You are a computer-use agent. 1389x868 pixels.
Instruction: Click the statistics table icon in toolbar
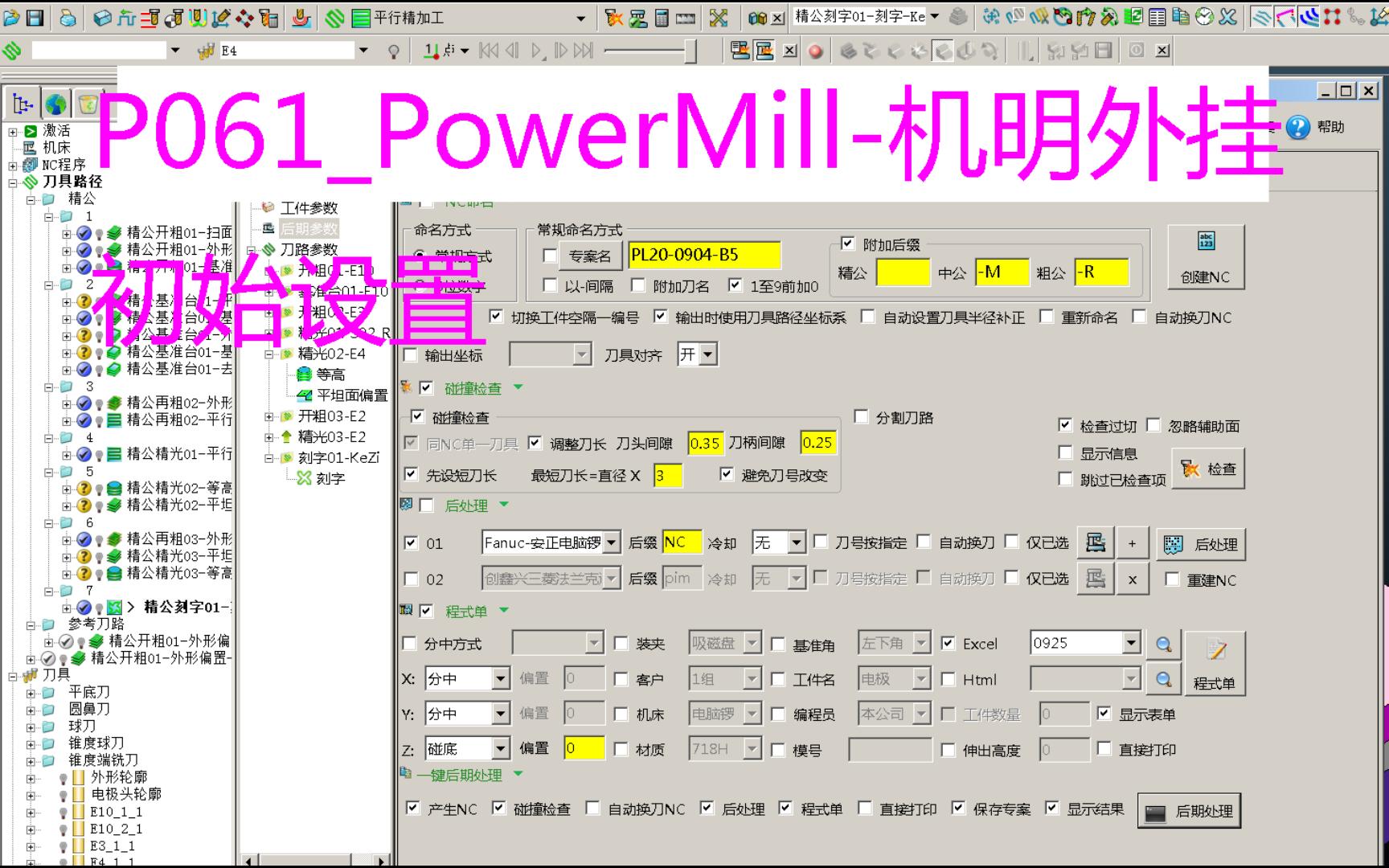tap(1157, 17)
